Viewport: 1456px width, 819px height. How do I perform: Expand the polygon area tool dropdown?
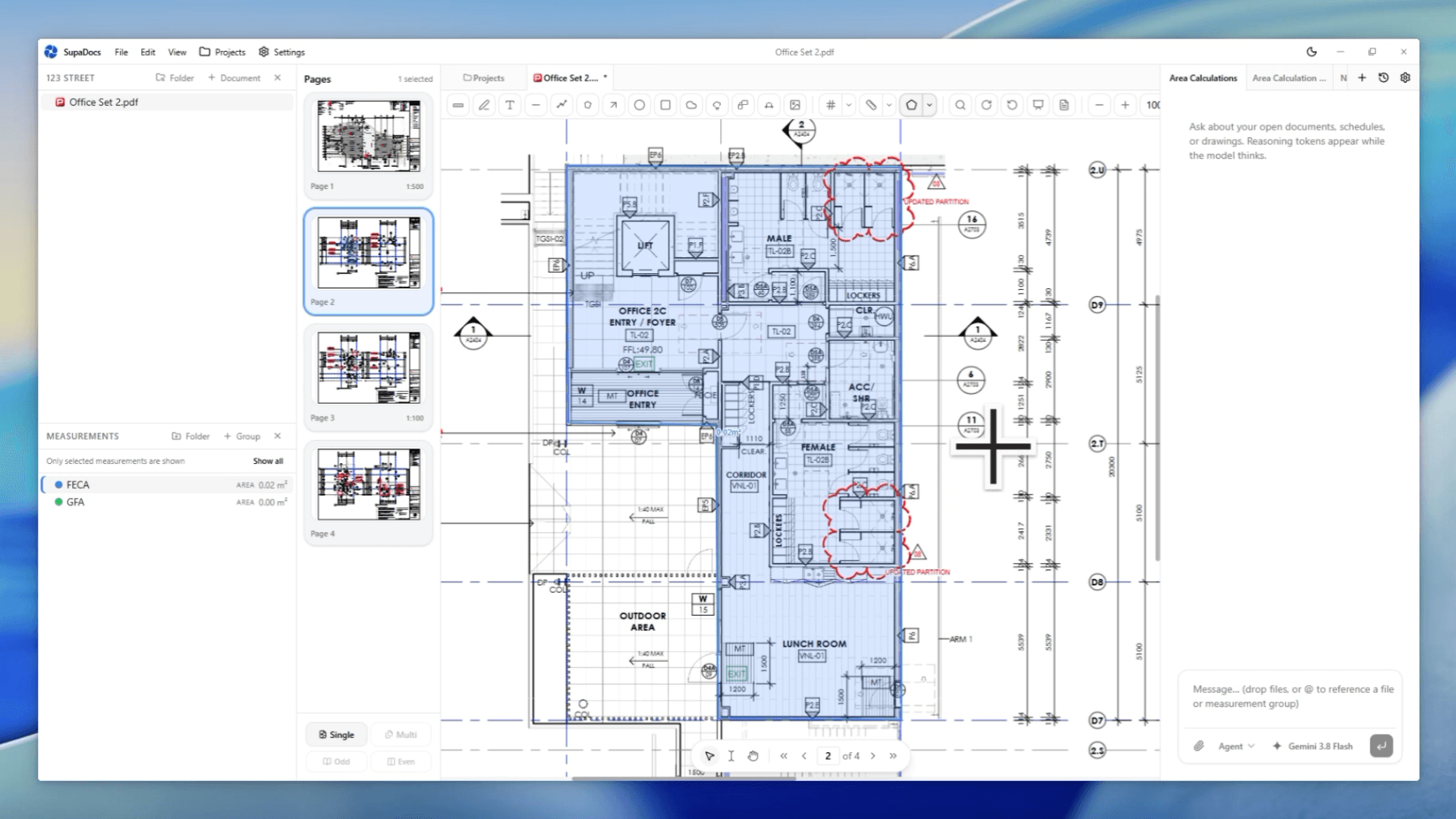click(929, 106)
